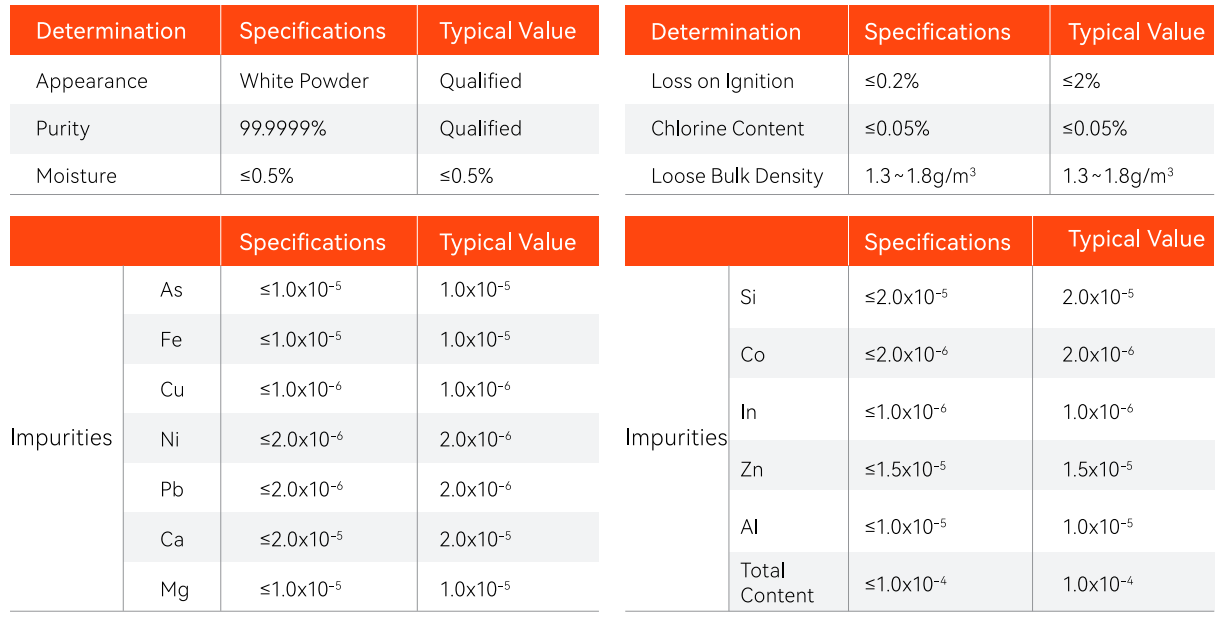Click the Ni impurity element cell
1224x619 pixels.
click(x=170, y=438)
